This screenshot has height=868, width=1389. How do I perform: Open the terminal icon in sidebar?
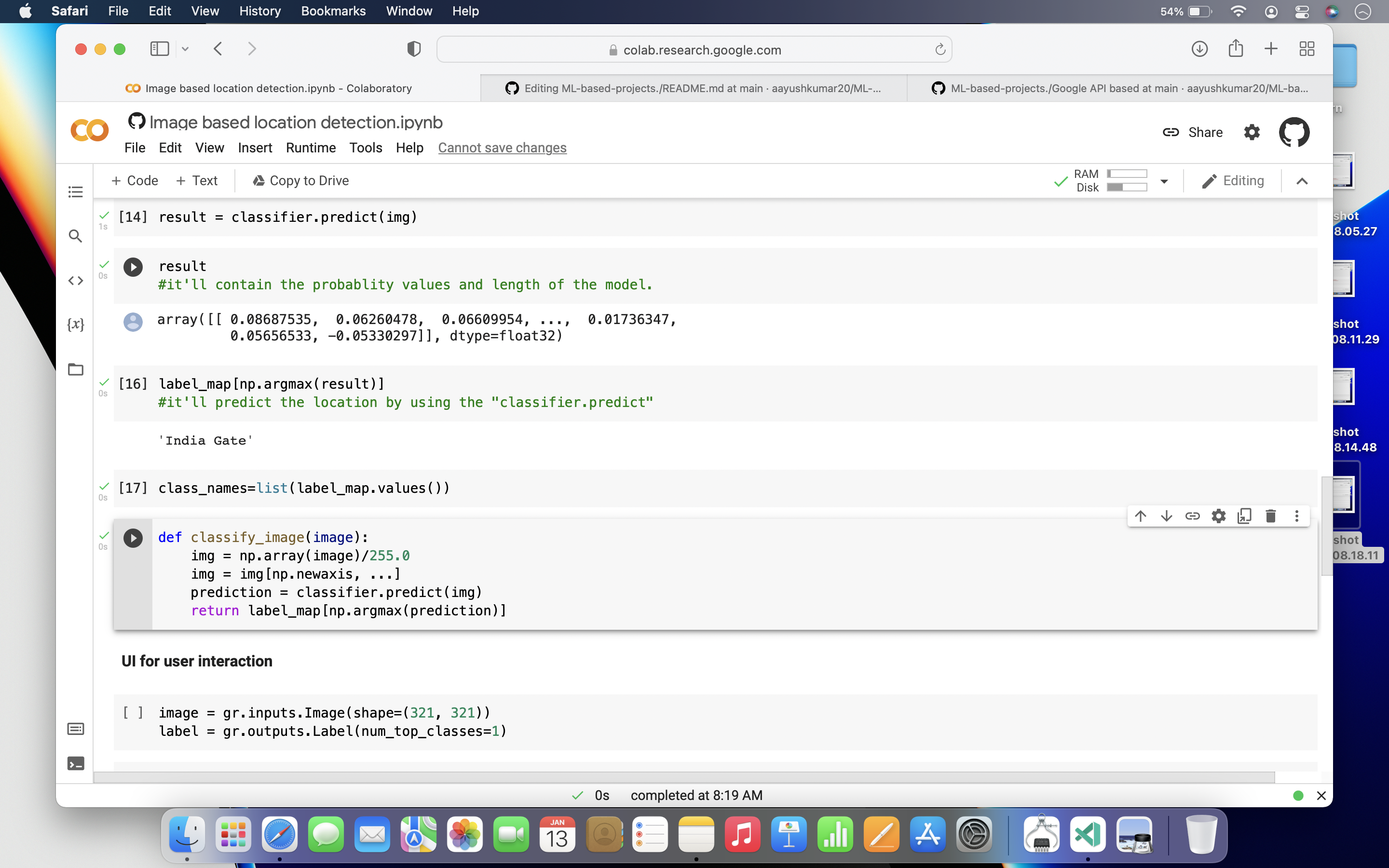click(75, 763)
